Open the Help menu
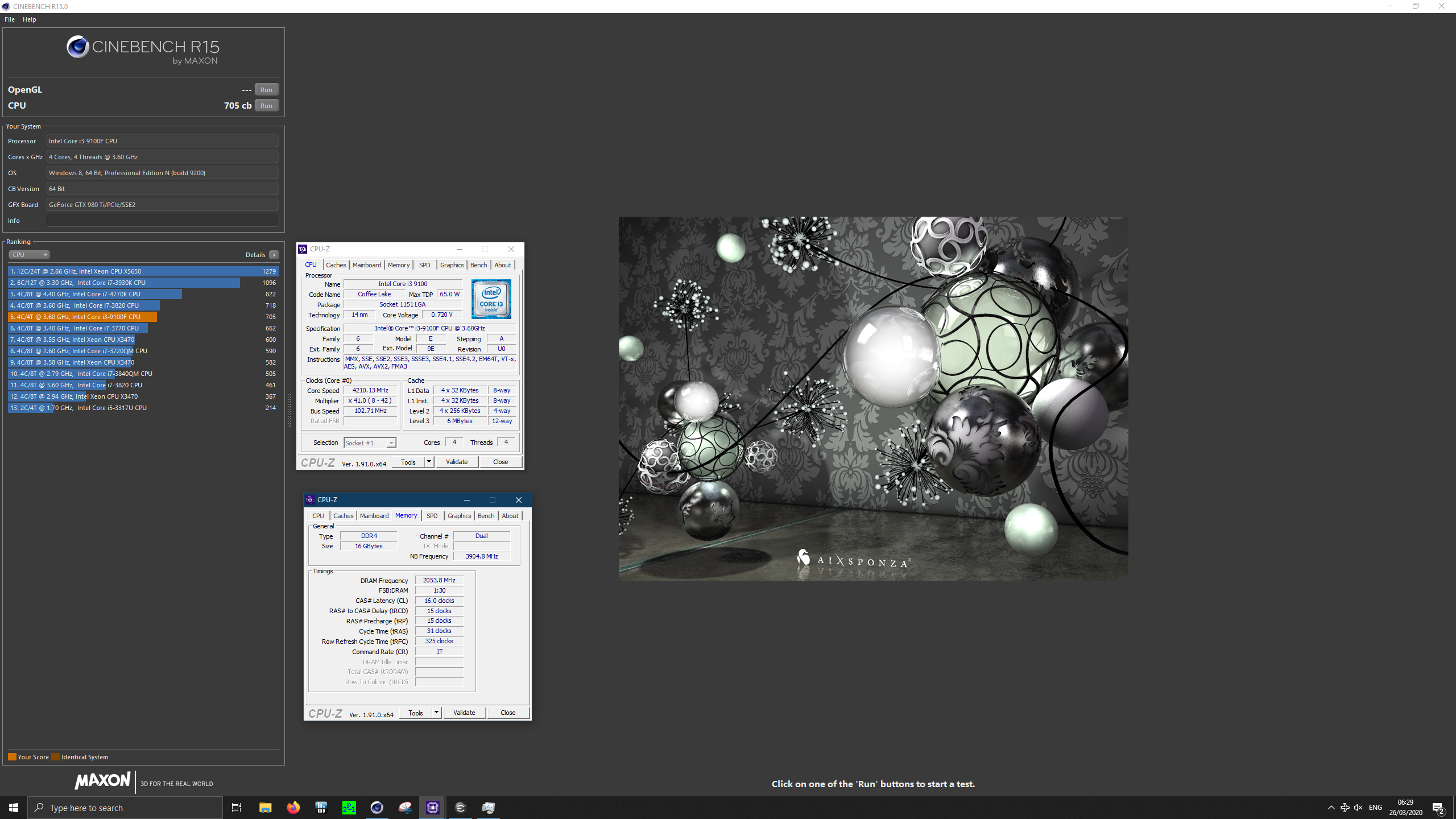The image size is (1456, 819). point(29,19)
